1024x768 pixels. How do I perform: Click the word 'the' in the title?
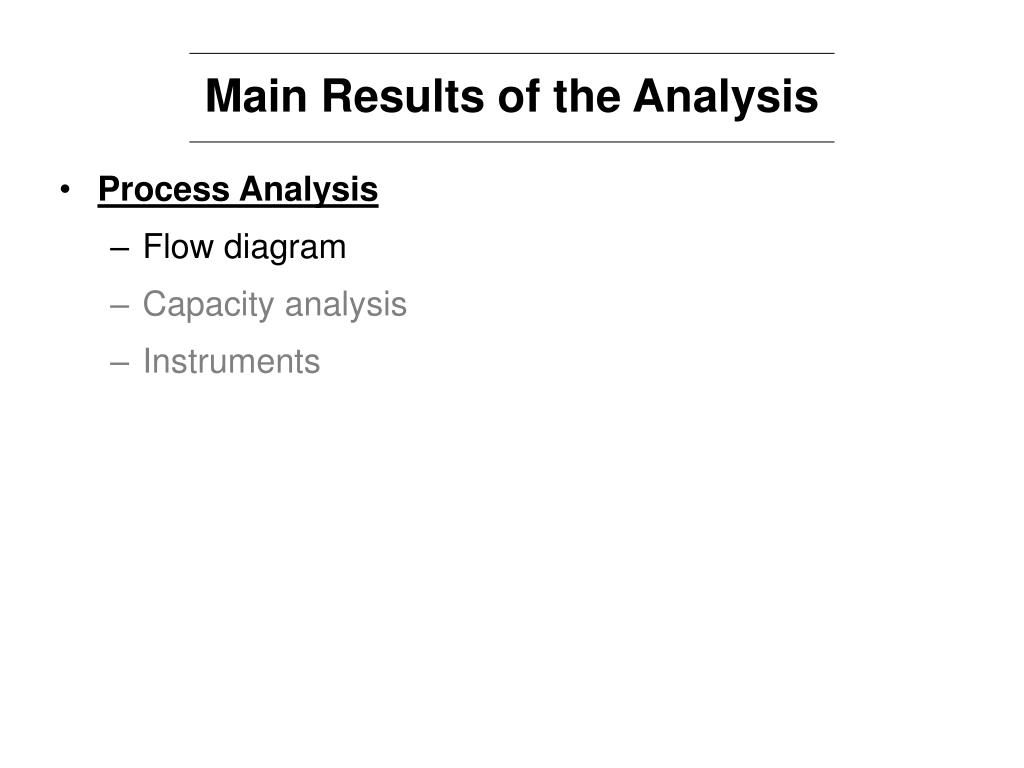click(x=586, y=96)
